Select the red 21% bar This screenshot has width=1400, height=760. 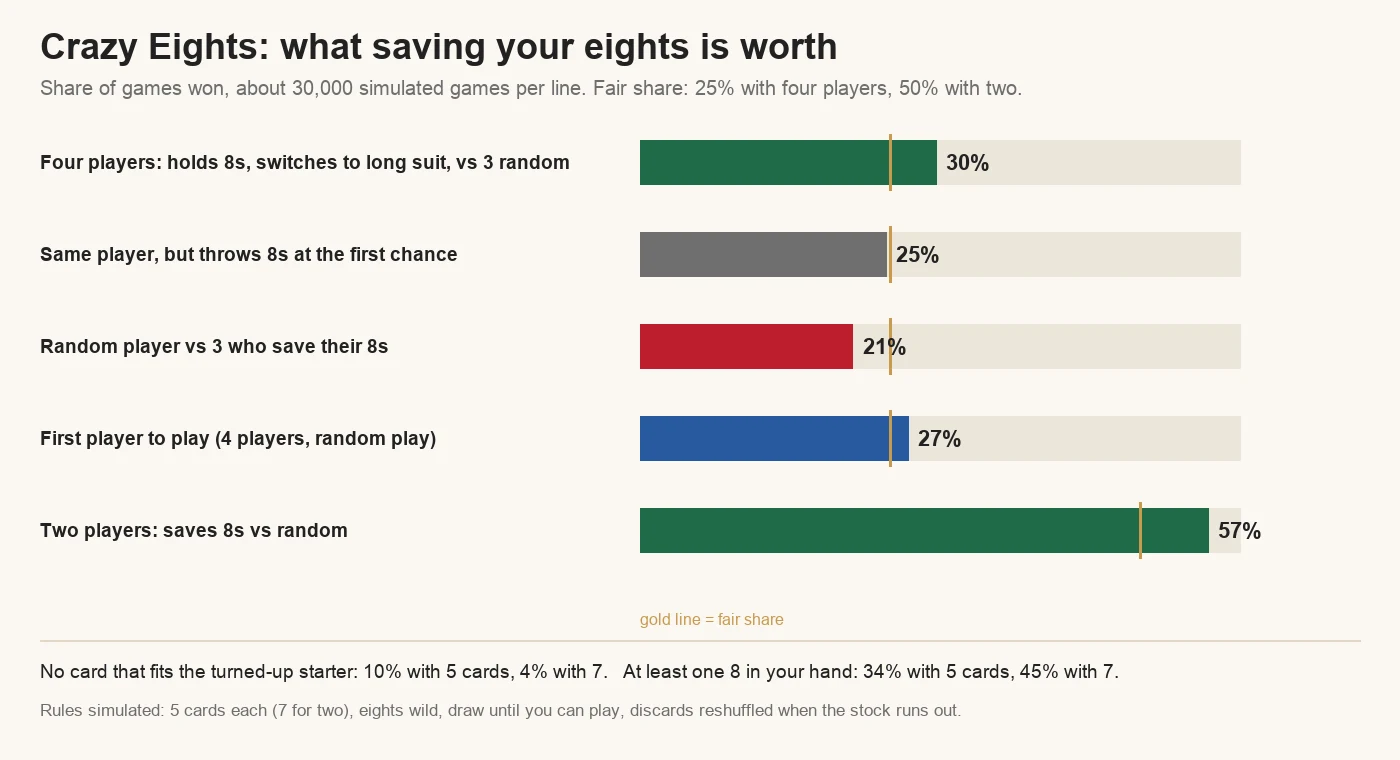pos(746,346)
